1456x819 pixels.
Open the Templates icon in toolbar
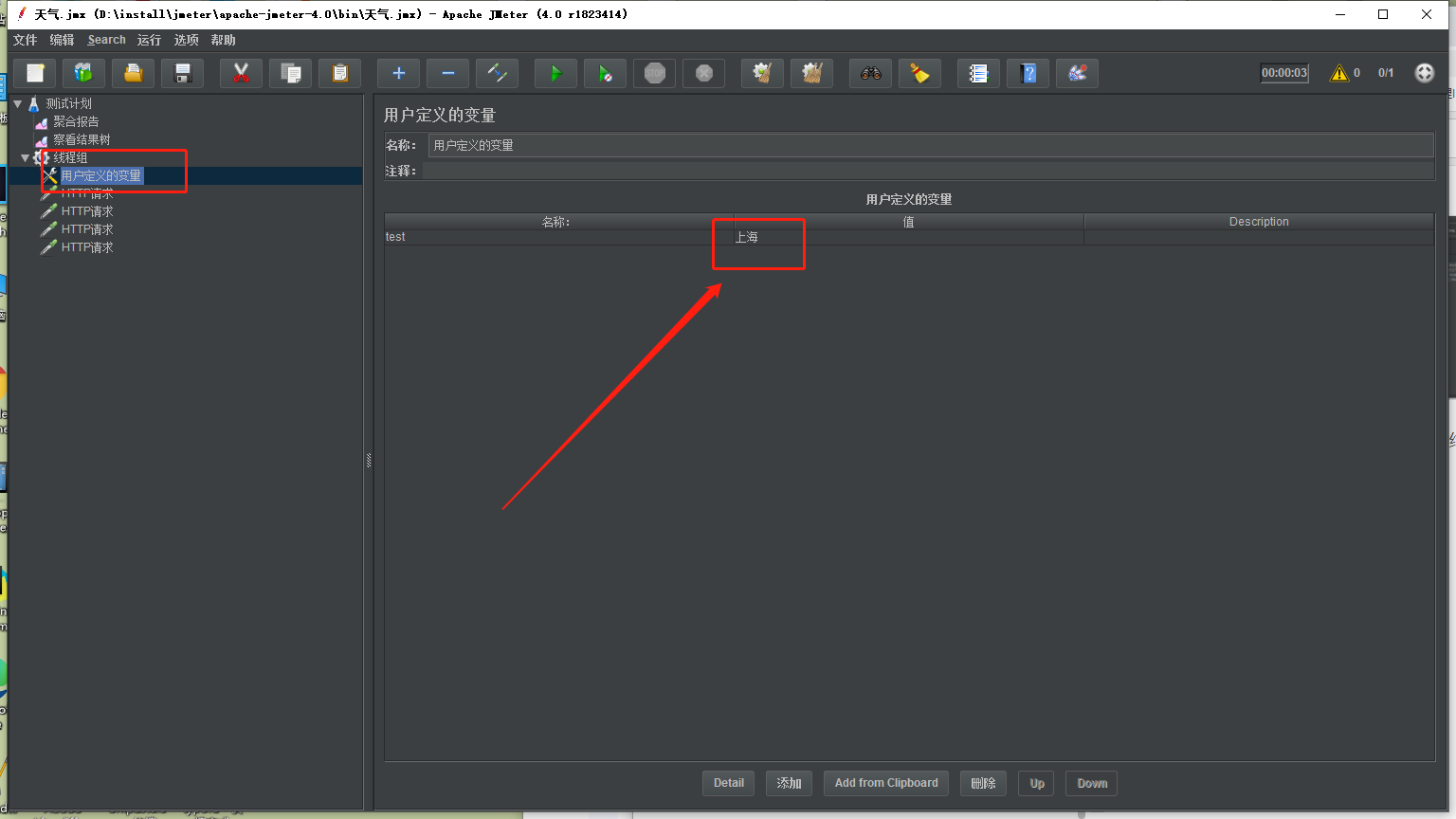tap(84, 73)
